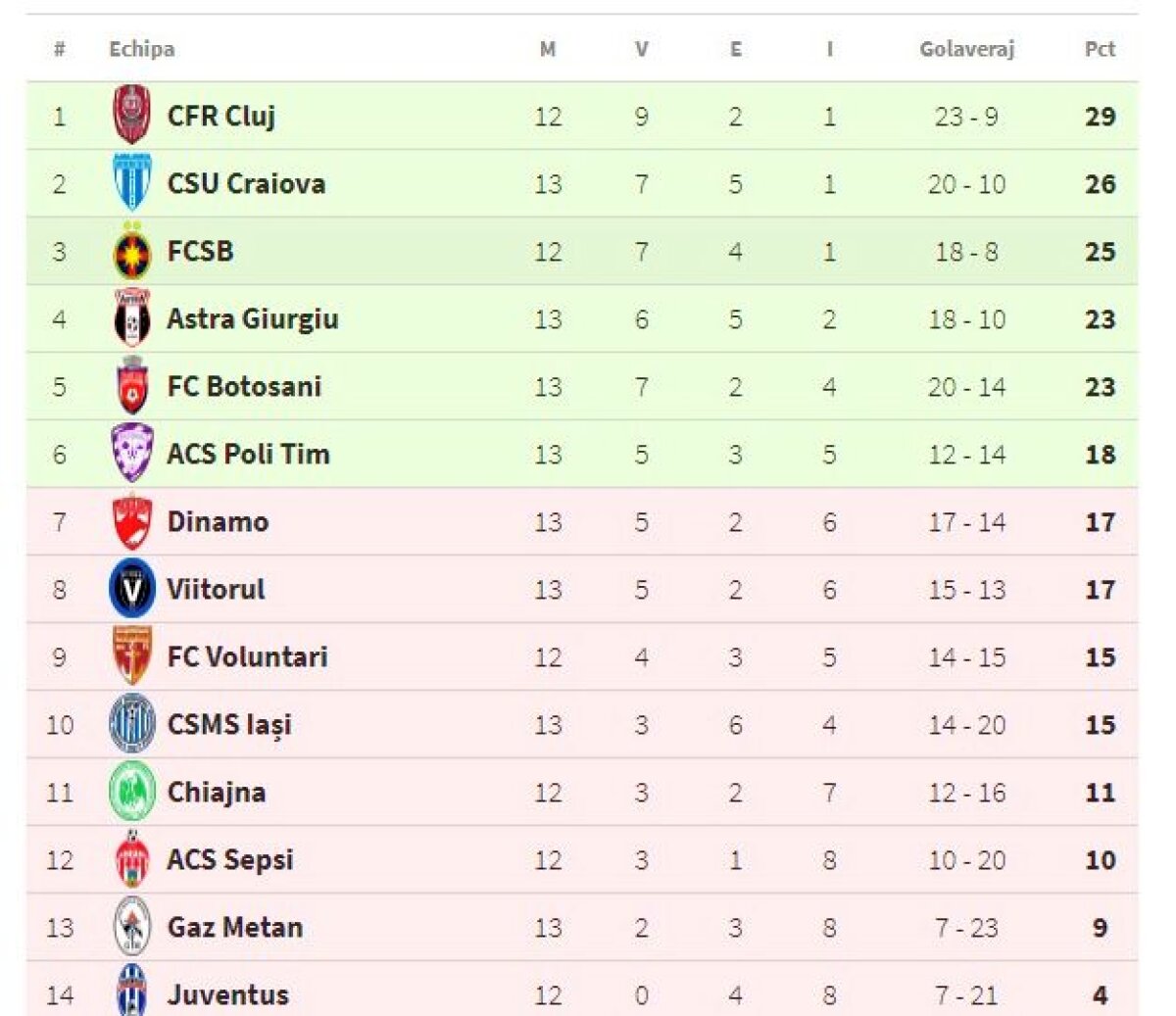Viewport: 1176px width, 1016px height.
Task: Select the Chiajna green club crest
Action: click(131, 792)
